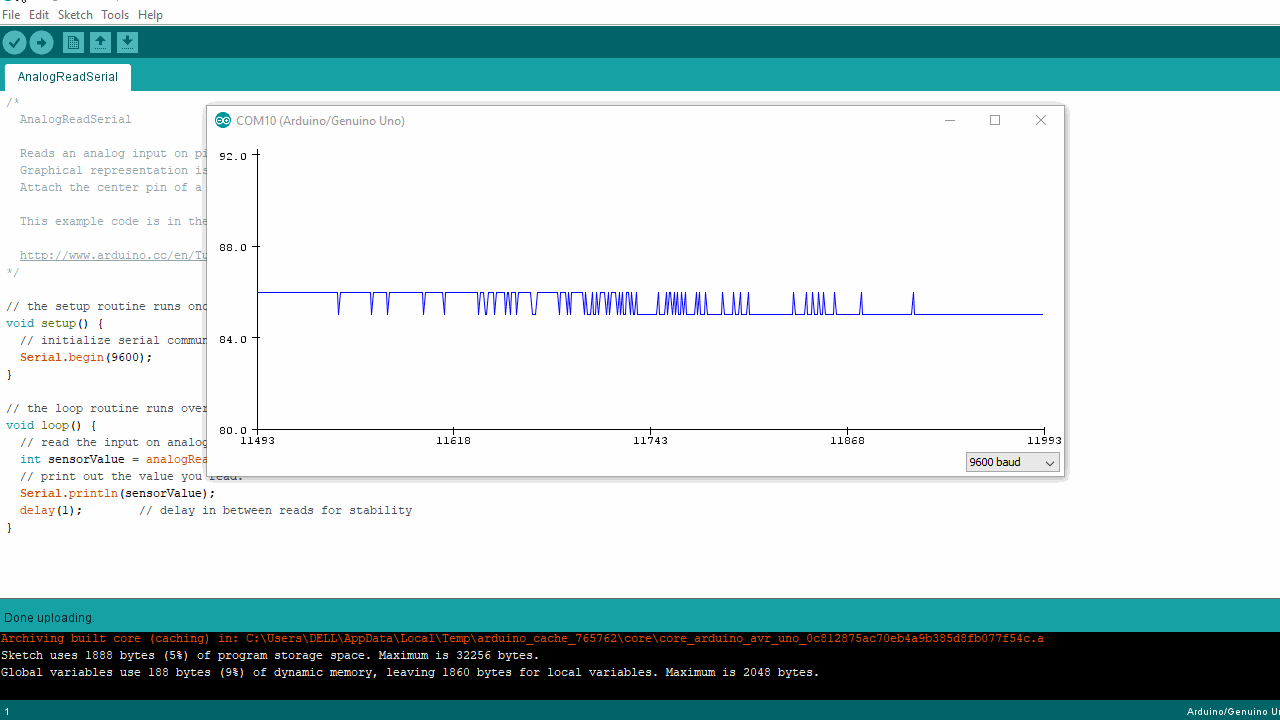Place cursor on the delay(1); statement

coord(51,510)
